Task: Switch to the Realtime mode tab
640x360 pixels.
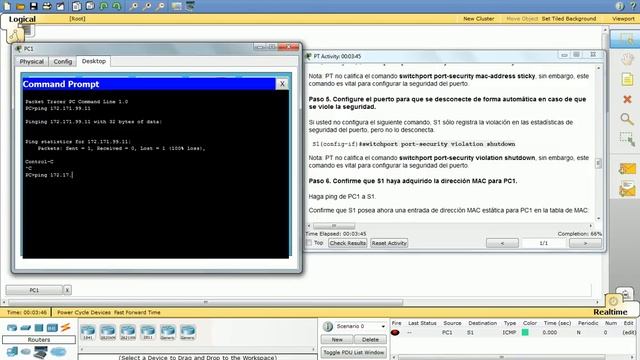Action: (610, 312)
